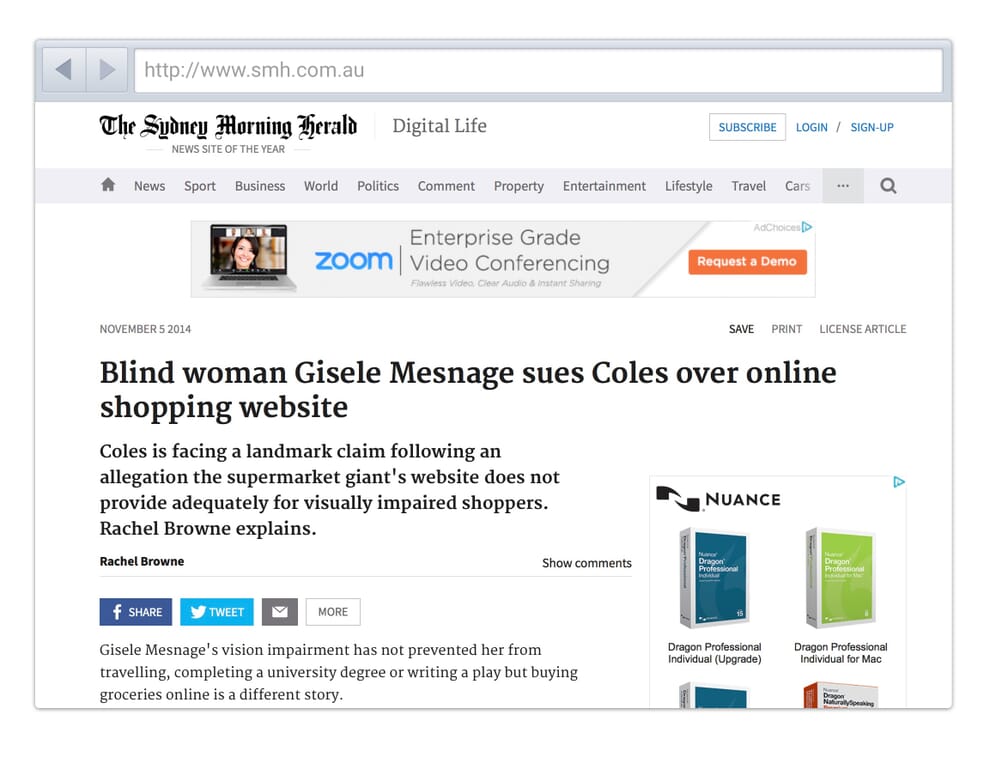Click the browser back arrow button
990x757 pixels.
pyautogui.click(x=64, y=69)
